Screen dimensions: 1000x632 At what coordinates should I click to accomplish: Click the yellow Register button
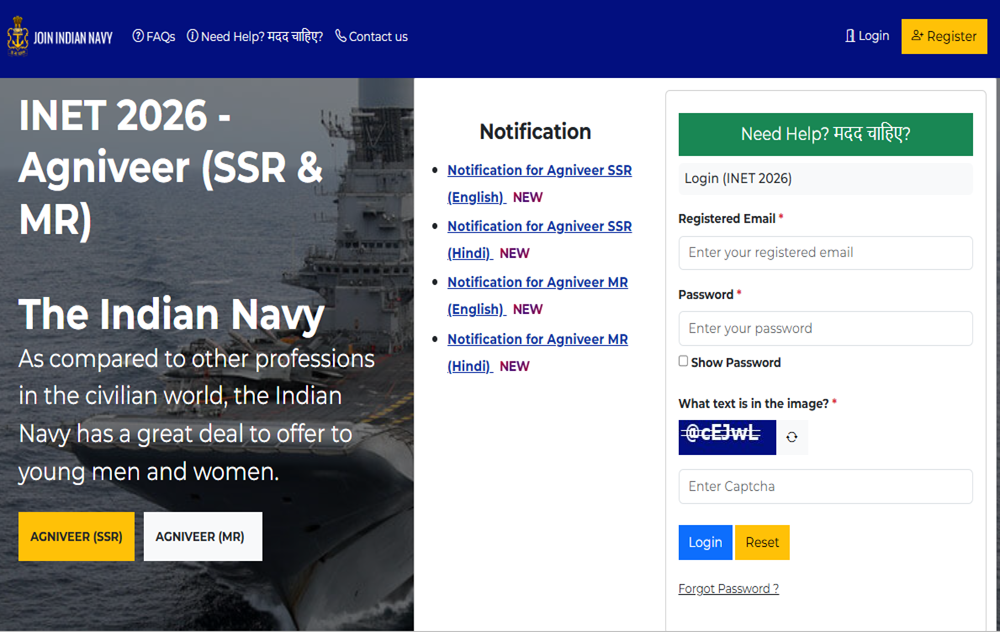(x=944, y=36)
